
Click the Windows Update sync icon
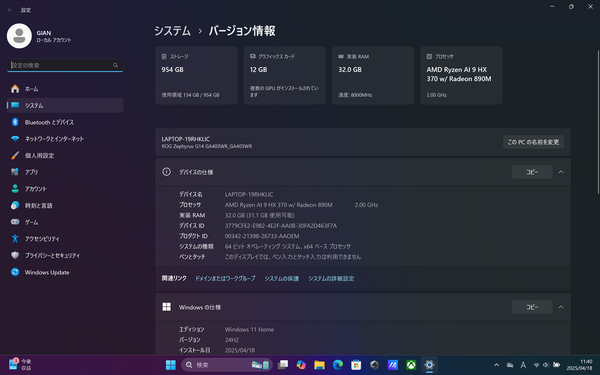[x=15, y=272]
